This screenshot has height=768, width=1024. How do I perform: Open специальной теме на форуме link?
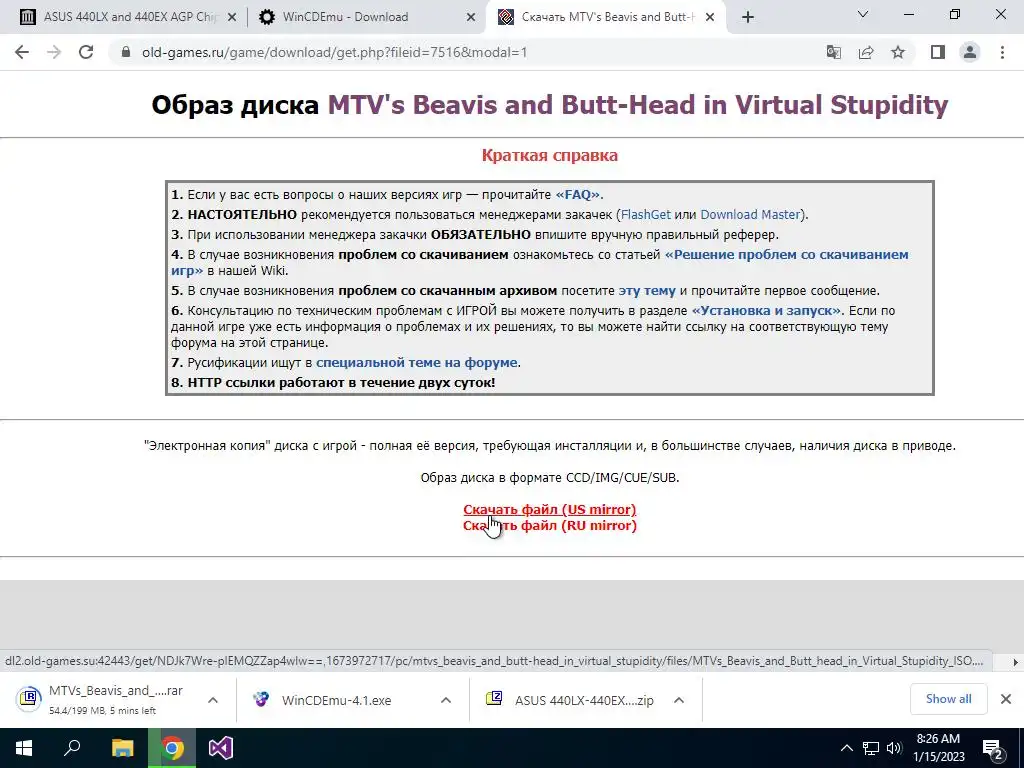pos(417,362)
